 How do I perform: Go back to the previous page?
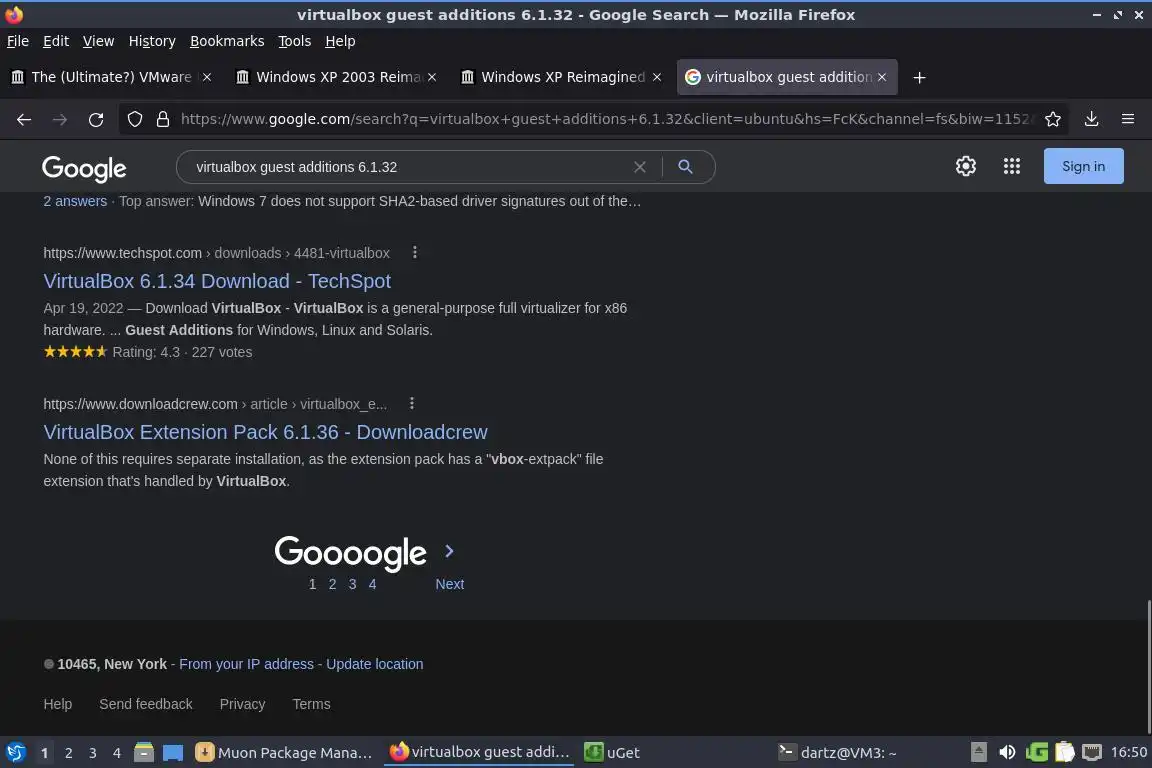(x=24, y=119)
